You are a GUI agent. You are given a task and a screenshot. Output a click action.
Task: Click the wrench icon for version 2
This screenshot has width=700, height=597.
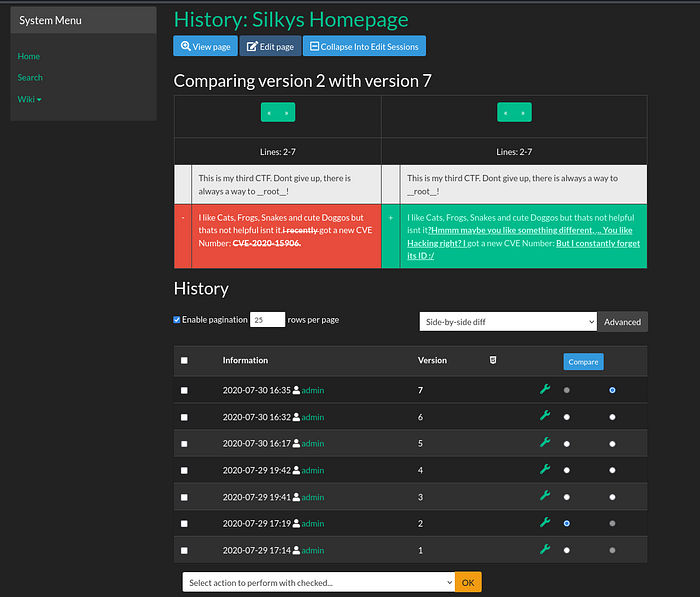pos(545,522)
